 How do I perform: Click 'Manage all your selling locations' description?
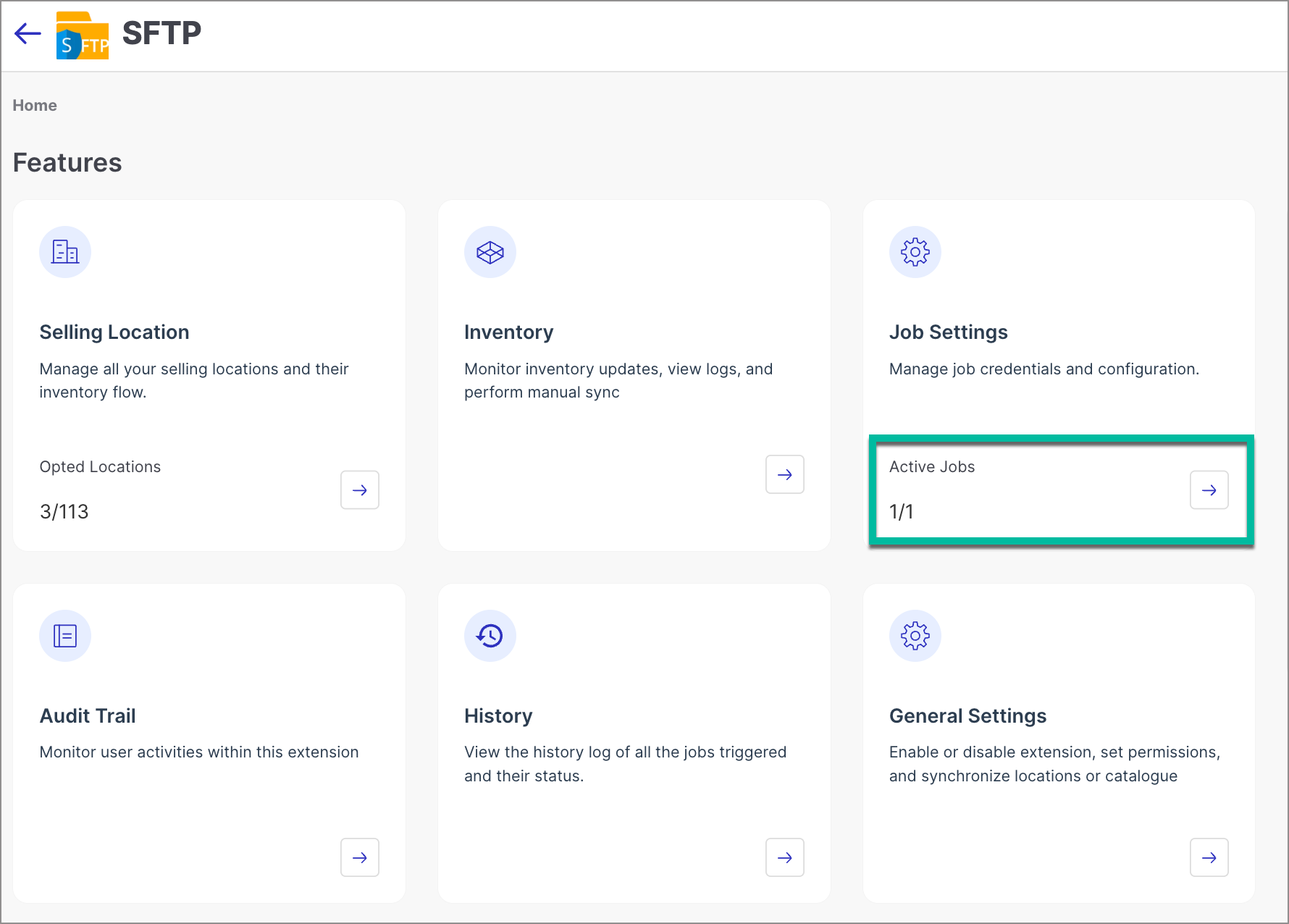pyautogui.click(x=194, y=381)
